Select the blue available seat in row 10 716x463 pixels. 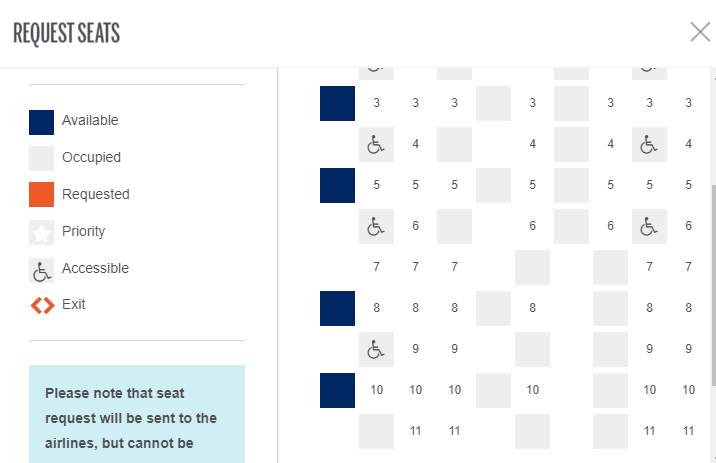[x=337, y=390]
